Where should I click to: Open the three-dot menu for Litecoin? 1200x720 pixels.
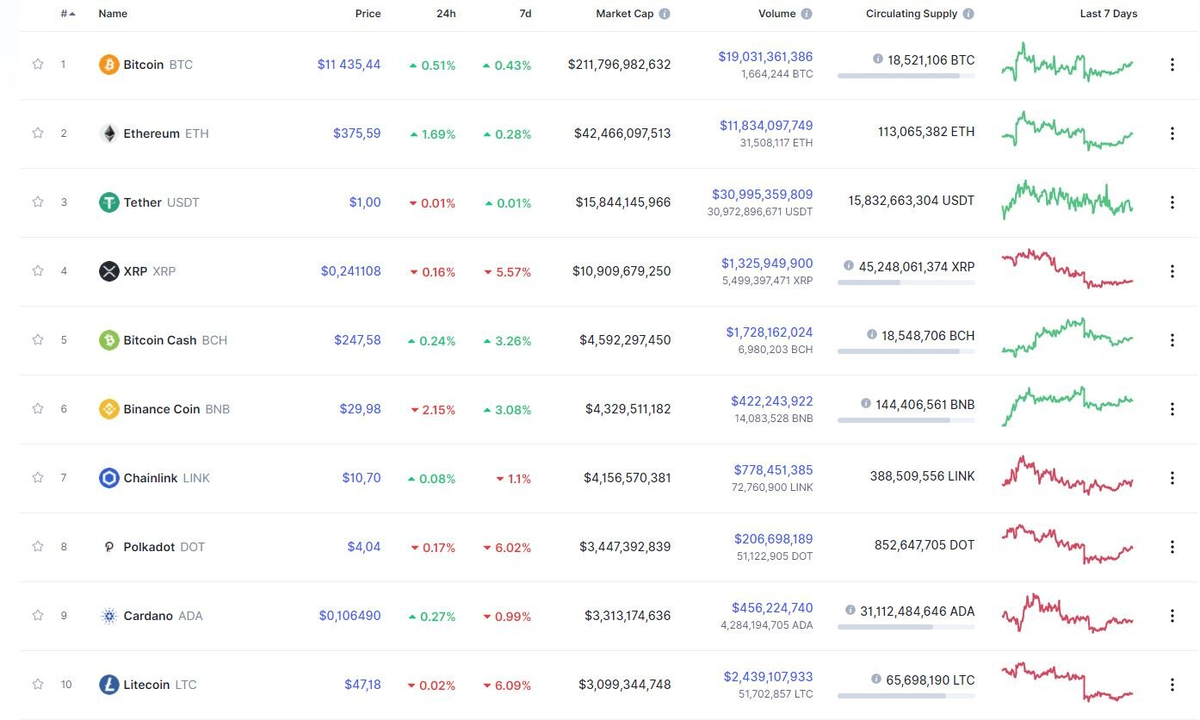pyautogui.click(x=1172, y=685)
